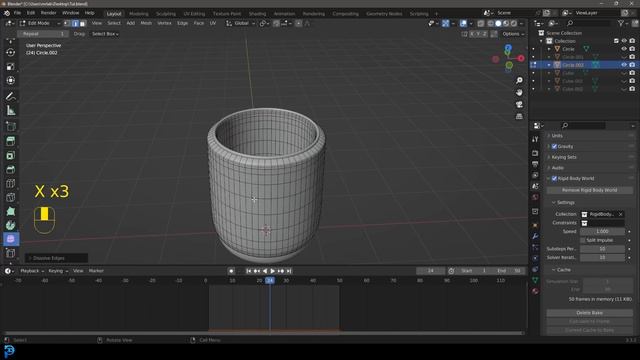Enable face select mode
Screen dimensions: 640x360
[x=82, y=23]
